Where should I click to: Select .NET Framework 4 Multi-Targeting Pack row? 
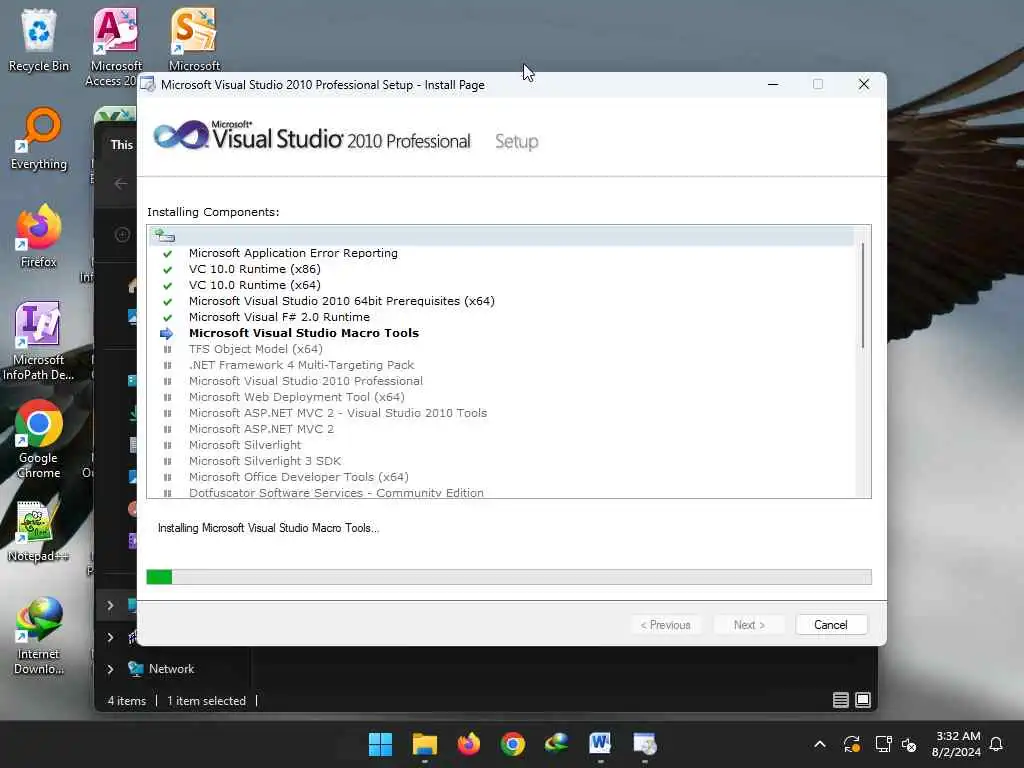point(301,365)
